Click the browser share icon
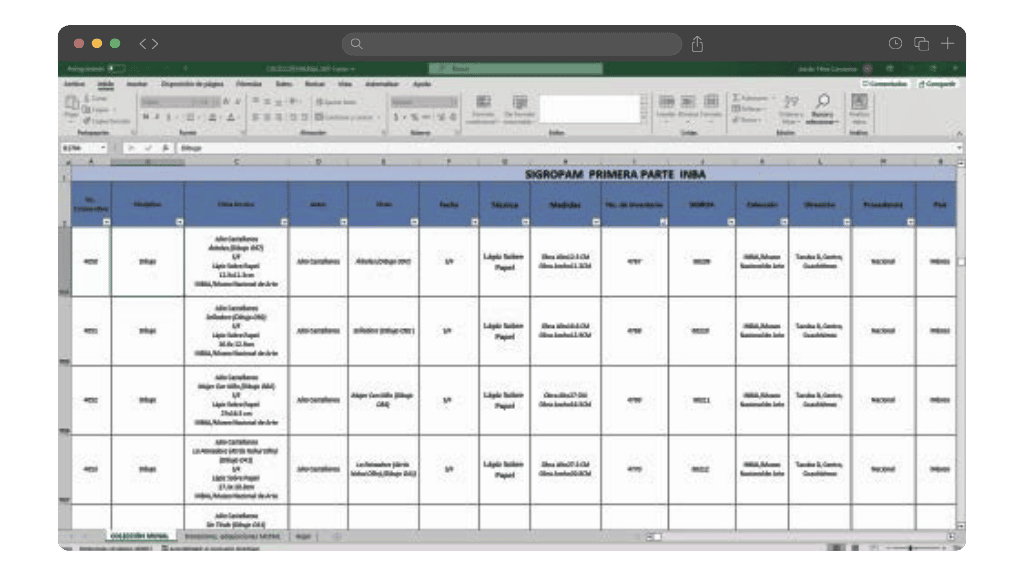 tap(697, 44)
